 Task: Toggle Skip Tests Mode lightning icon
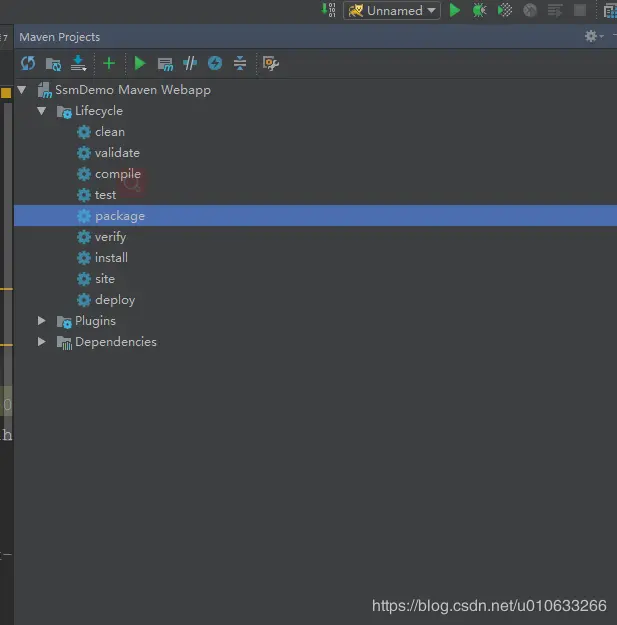pyautogui.click(x=215, y=63)
